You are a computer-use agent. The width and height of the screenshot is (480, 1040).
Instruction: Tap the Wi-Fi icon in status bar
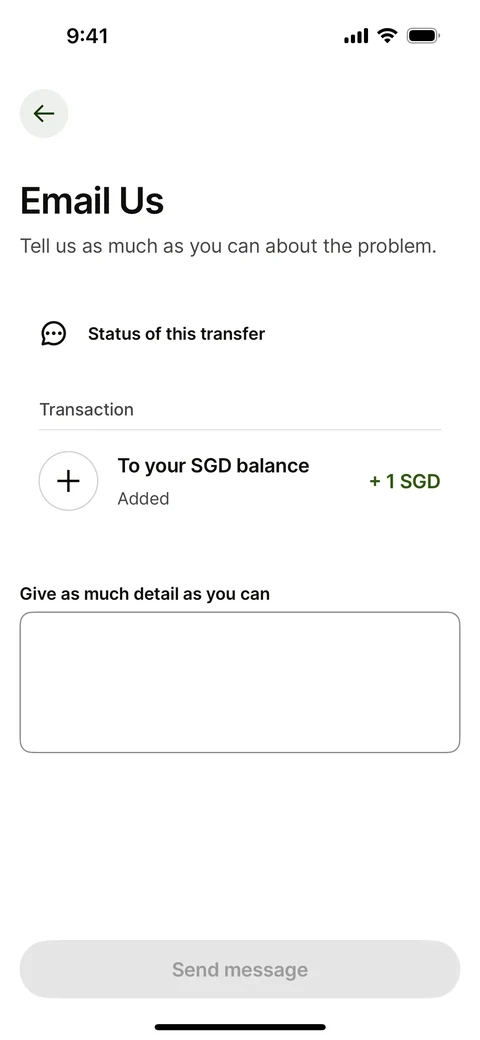(x=387, y=35)
